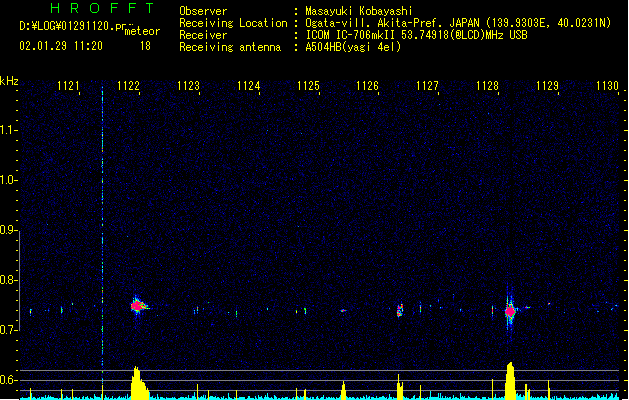Click the kHz axis unit label

[x=9, y=81]
